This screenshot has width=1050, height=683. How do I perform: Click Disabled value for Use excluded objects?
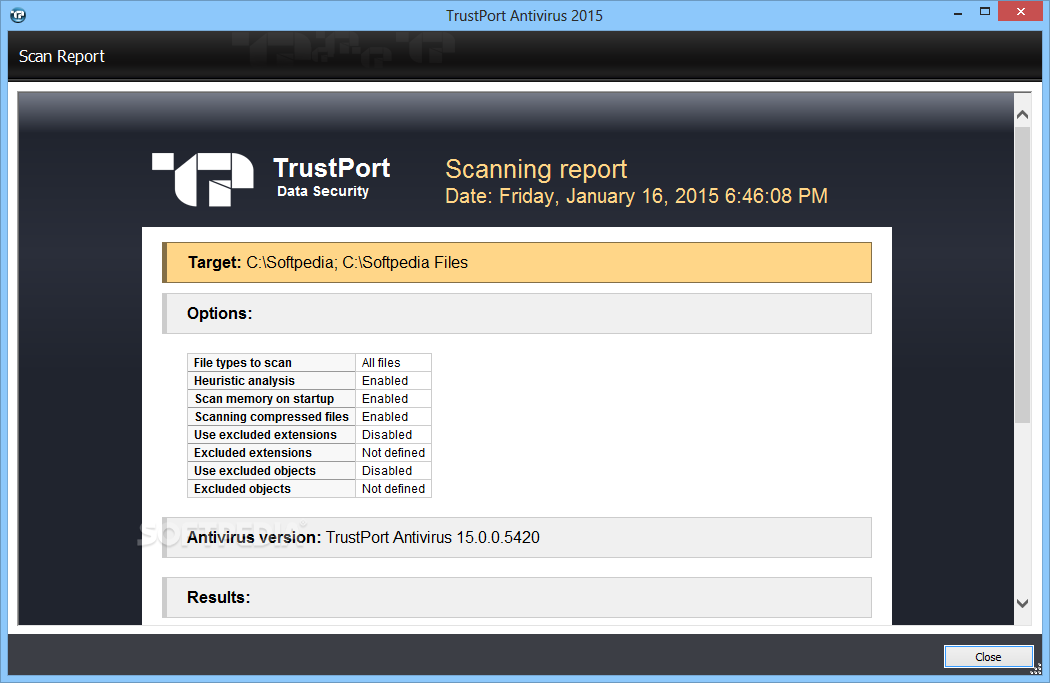tap(393, 471)
